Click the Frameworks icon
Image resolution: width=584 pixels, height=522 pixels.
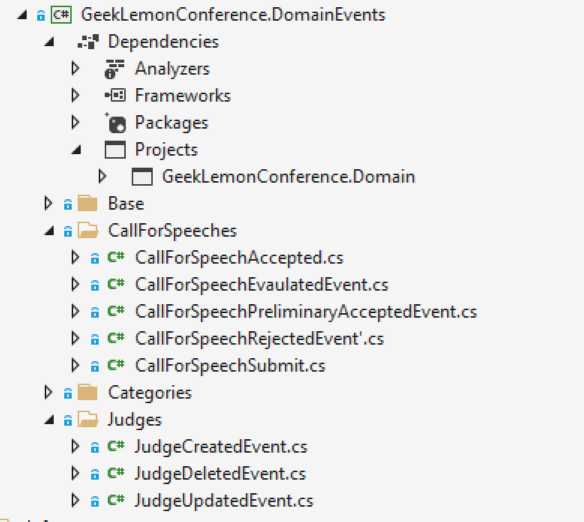coord(115,96)
